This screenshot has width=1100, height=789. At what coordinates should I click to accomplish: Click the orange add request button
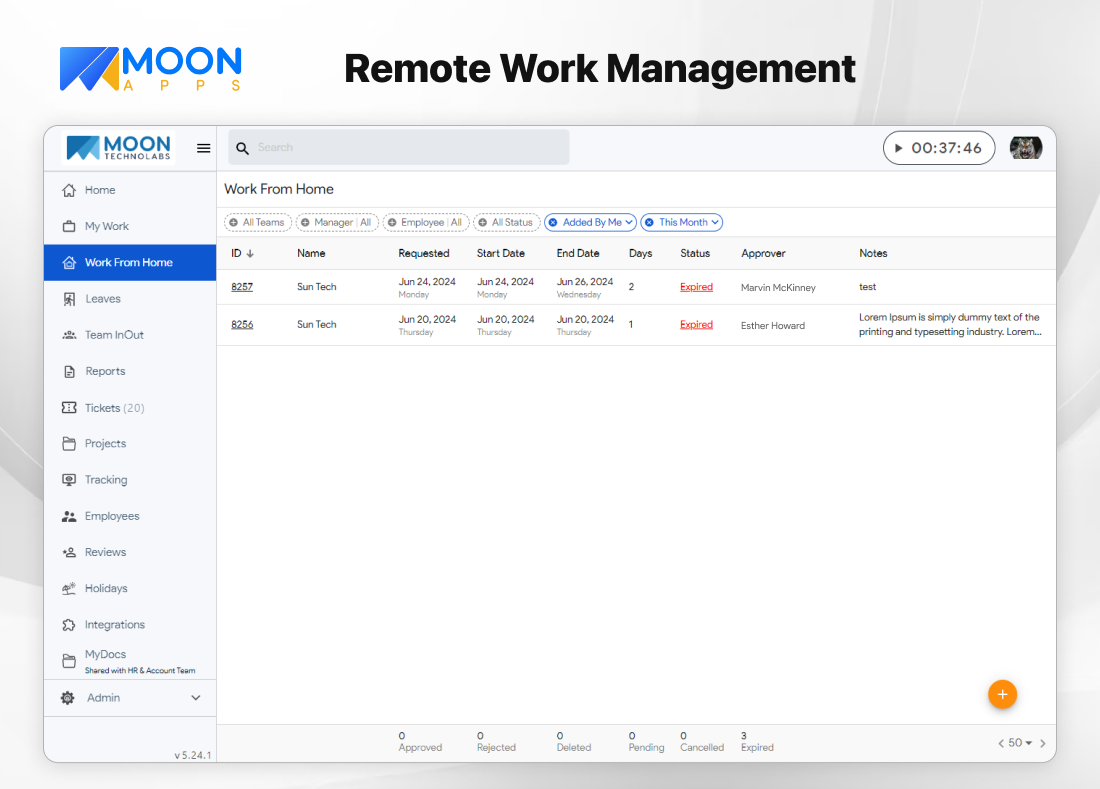pos(1002,694)
